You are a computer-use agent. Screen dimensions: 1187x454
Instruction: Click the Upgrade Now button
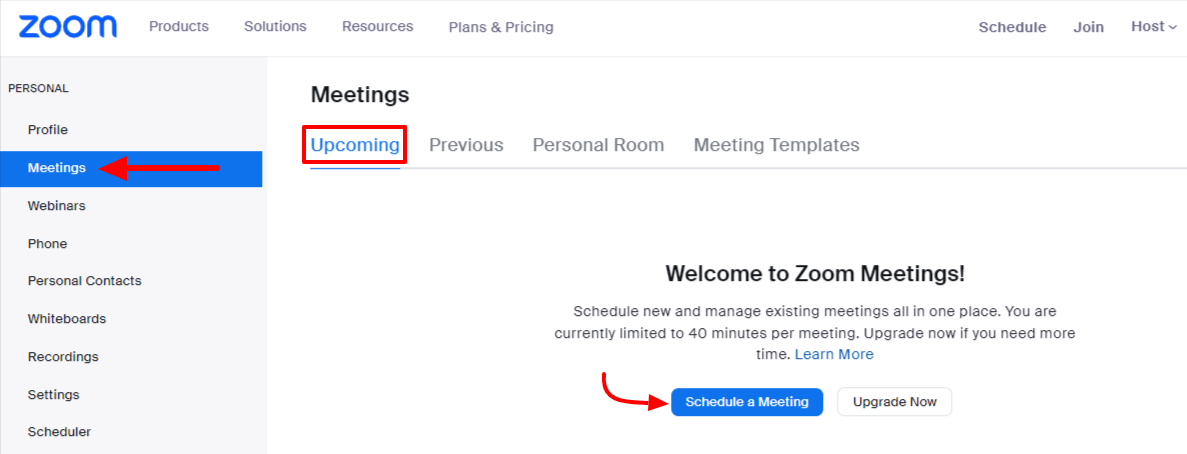(x=894, y=402)
